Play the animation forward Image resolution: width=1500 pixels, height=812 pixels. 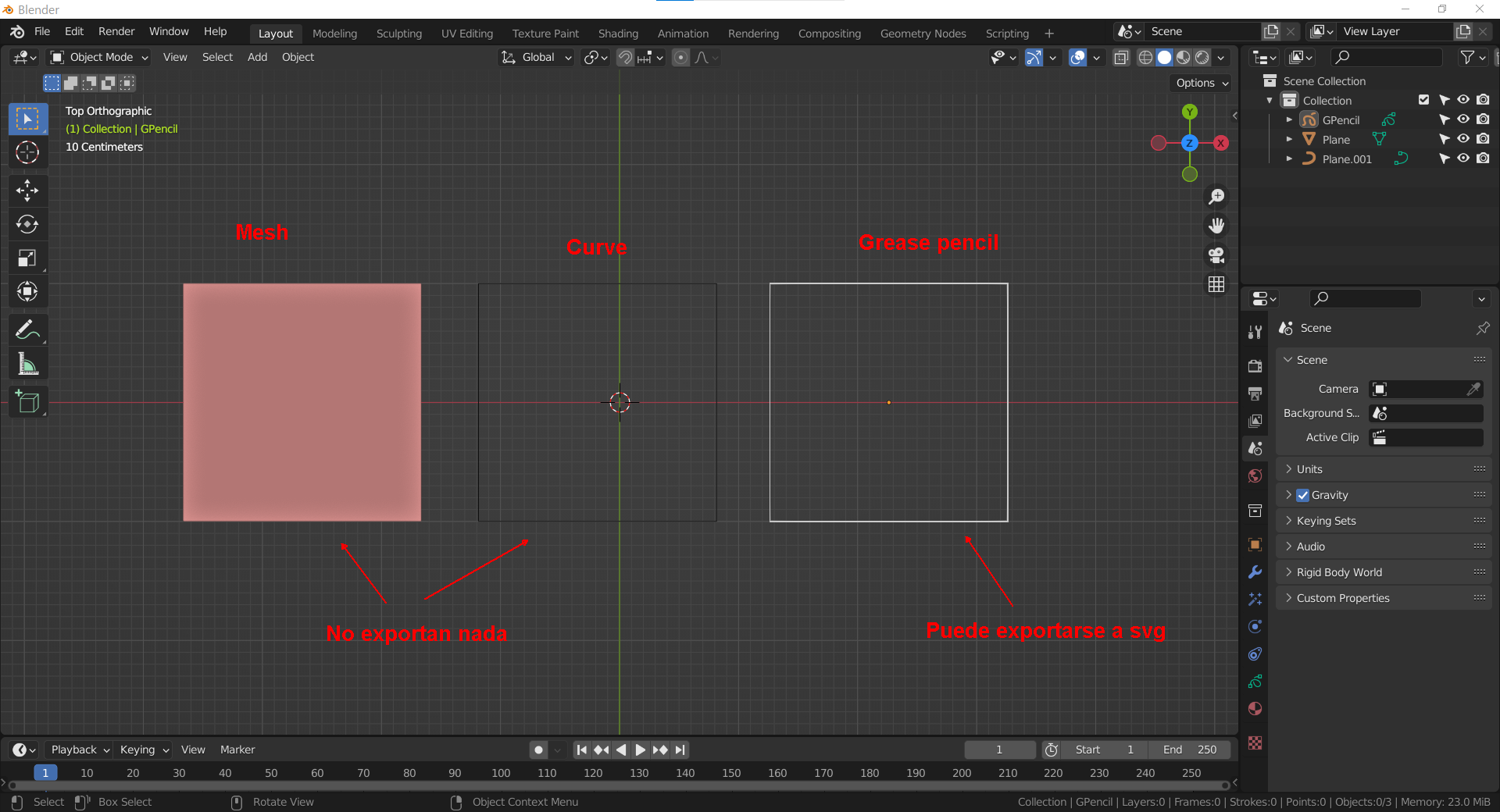tap(640, 750)
